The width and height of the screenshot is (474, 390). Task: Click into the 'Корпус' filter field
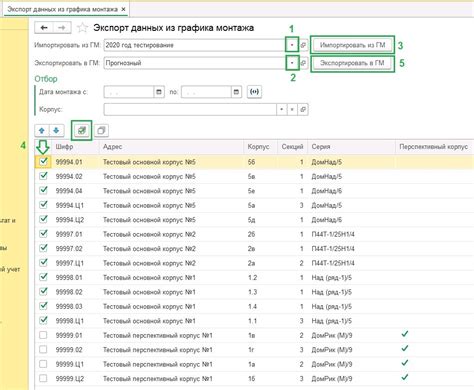coord(190,109)
